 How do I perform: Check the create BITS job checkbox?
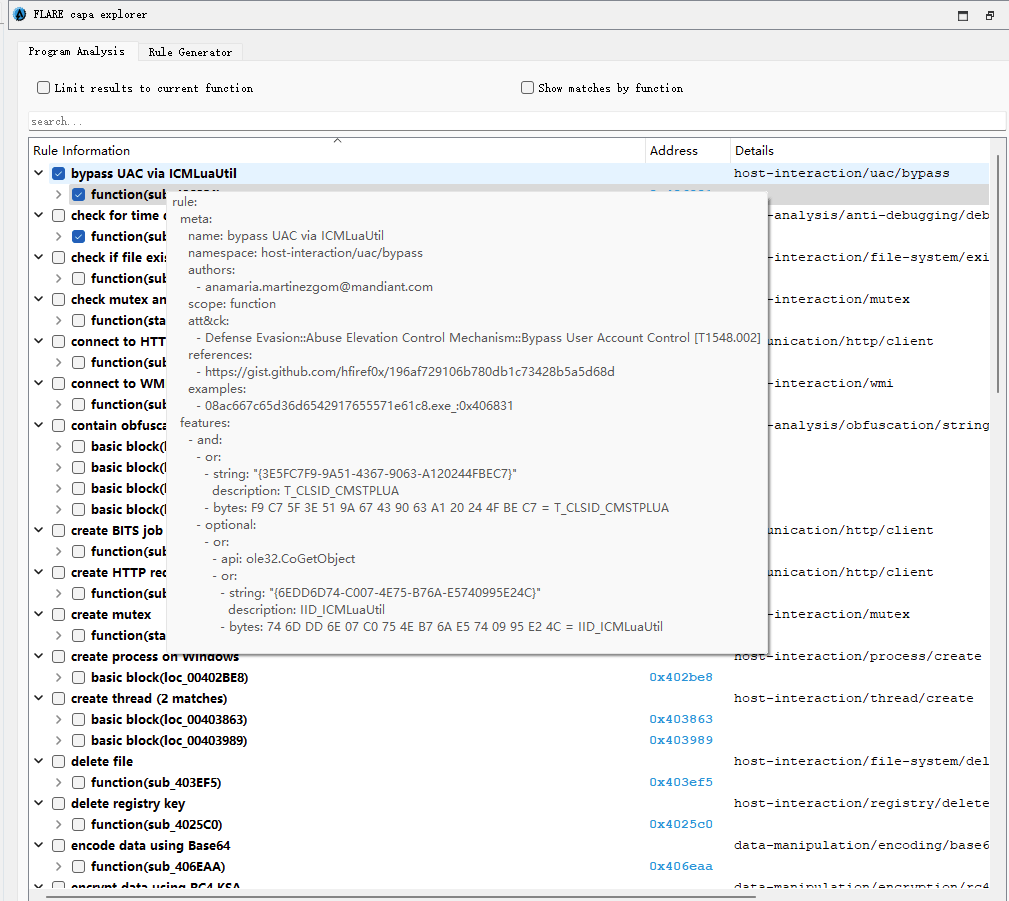click(x=59, y=530)
